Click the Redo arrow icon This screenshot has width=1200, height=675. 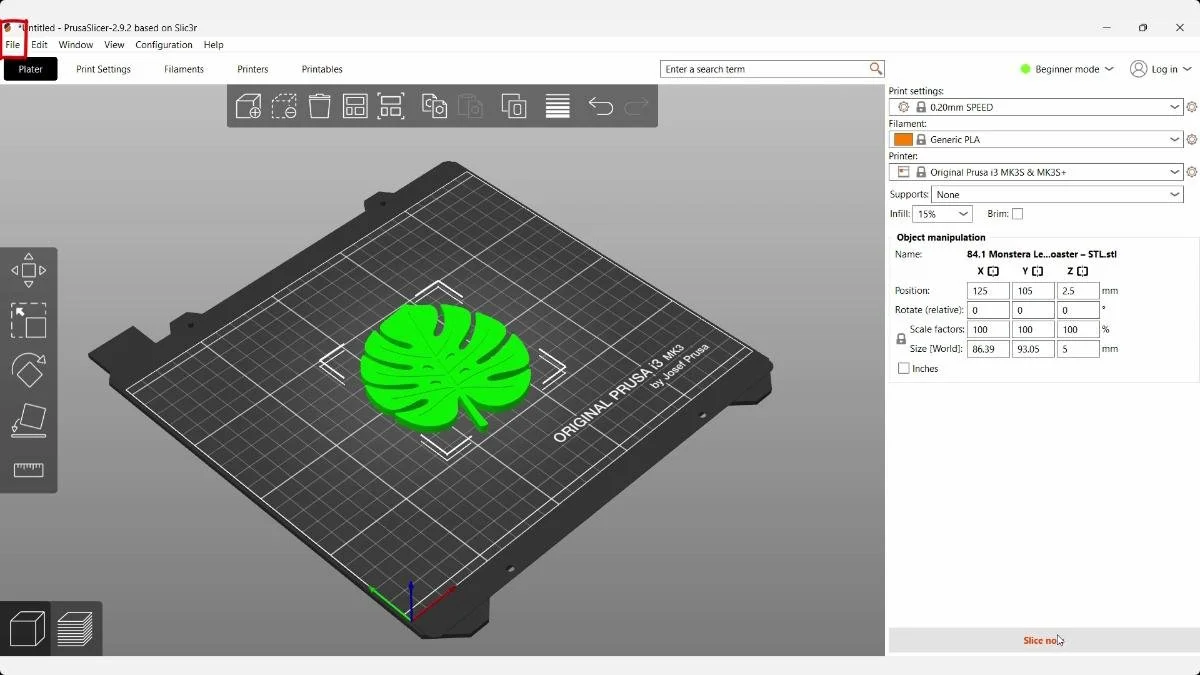(x=636, y=106)
